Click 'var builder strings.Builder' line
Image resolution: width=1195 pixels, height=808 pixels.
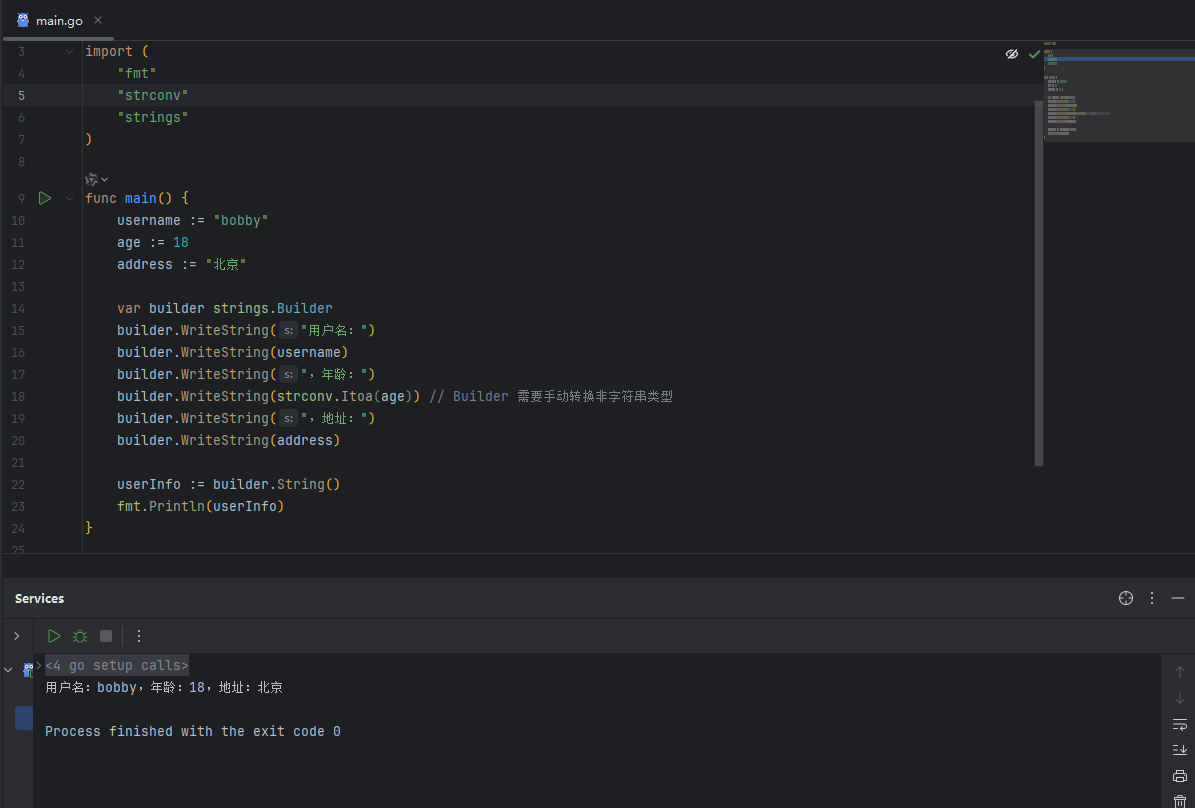[x=225, y=309]
